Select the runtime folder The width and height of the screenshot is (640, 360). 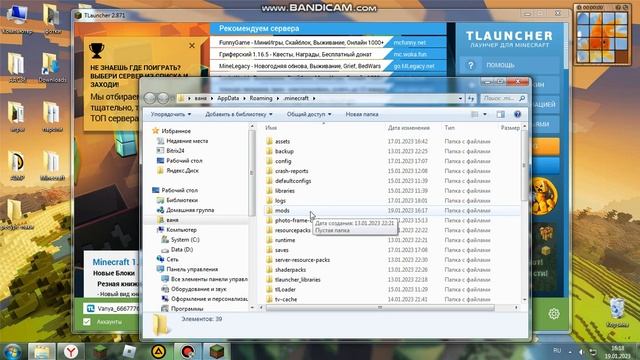click(x=284, y=240)
